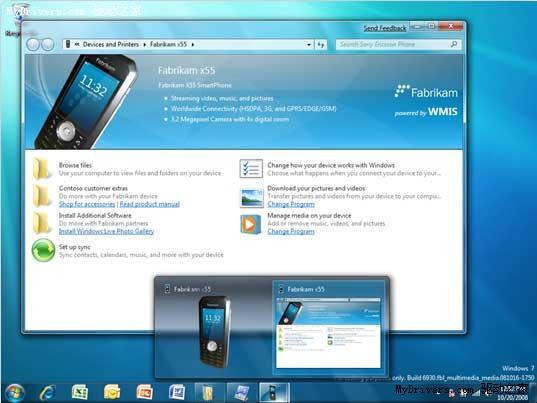
Task: Open the Shop for accessories link
Action: point(87,204)
